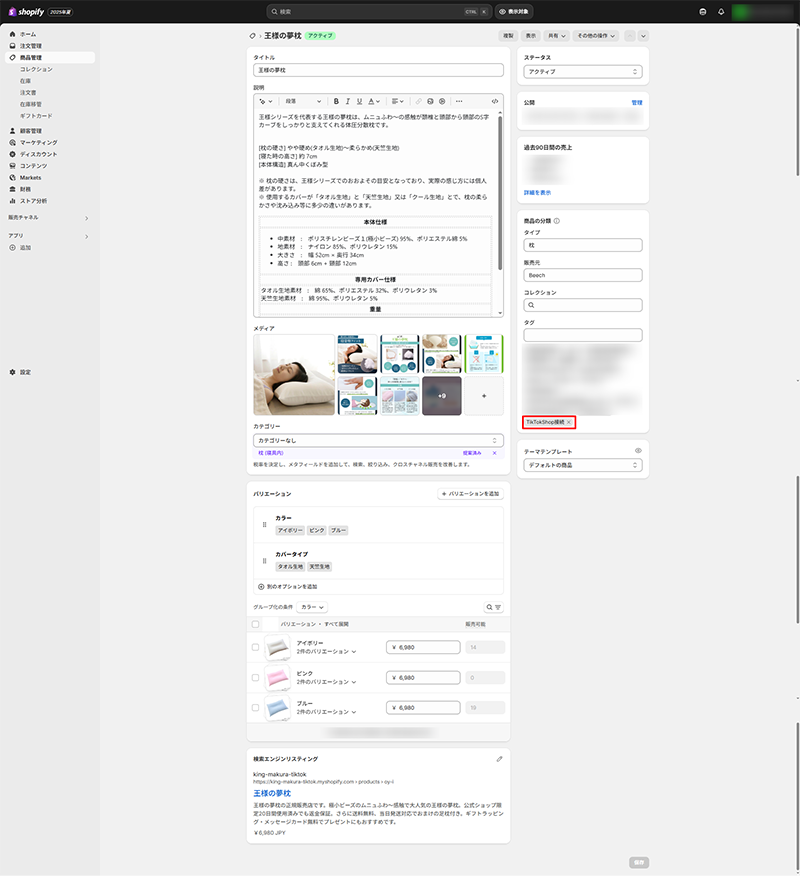Viewport: 800px width, 876px height.
Task: Click the 王様の夢枕 search listing title link
Action: click(x=272, y=793)
